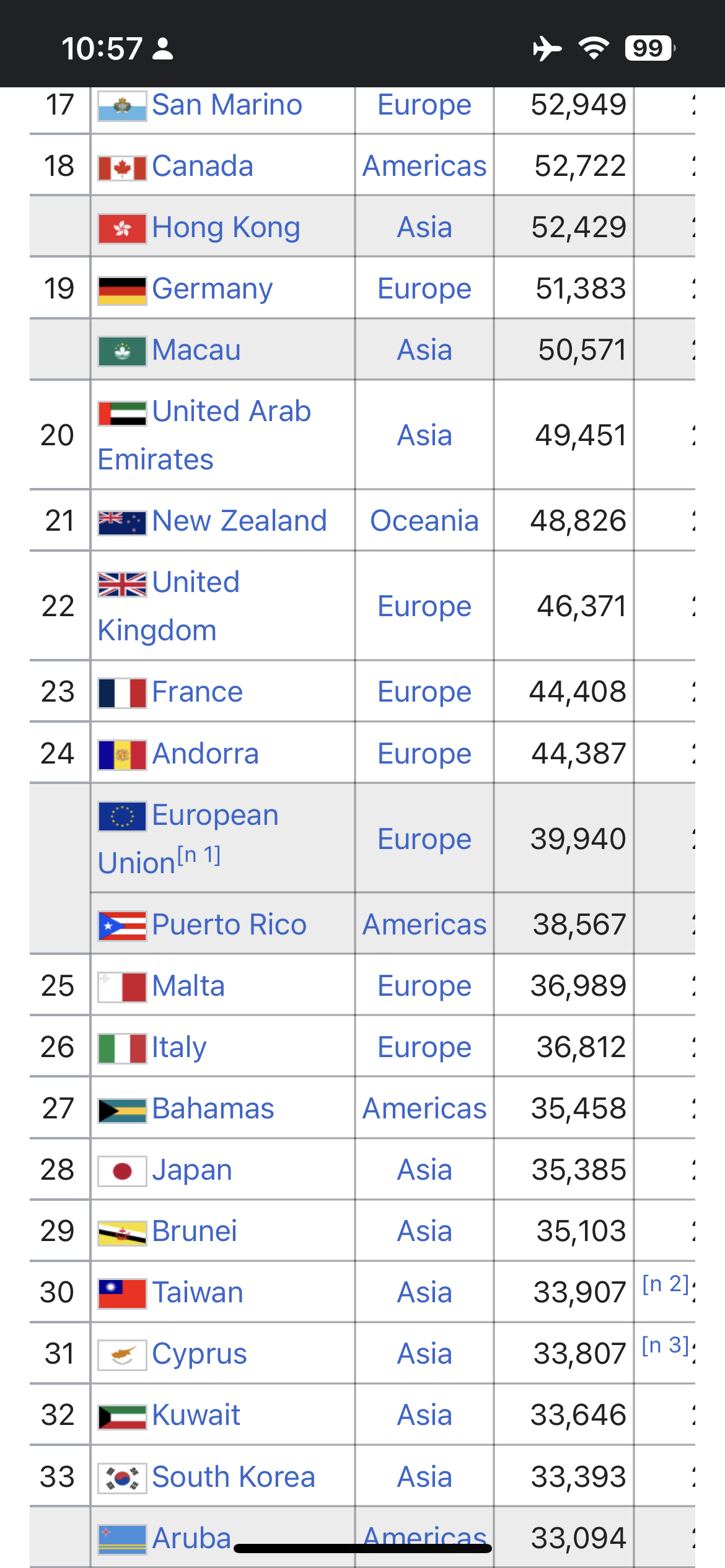The width and height of the screenshot is (725, 1568).
Task: Tap the South Korea flag icon
Action: (x=122, y=1479)
